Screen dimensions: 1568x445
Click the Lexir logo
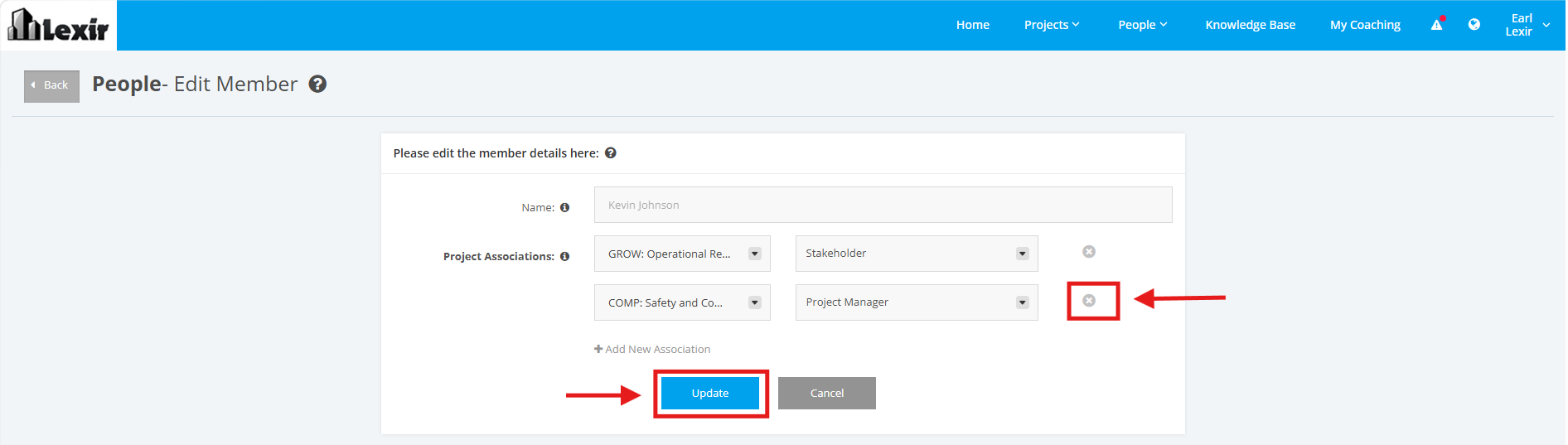click(x=58, y=25)
